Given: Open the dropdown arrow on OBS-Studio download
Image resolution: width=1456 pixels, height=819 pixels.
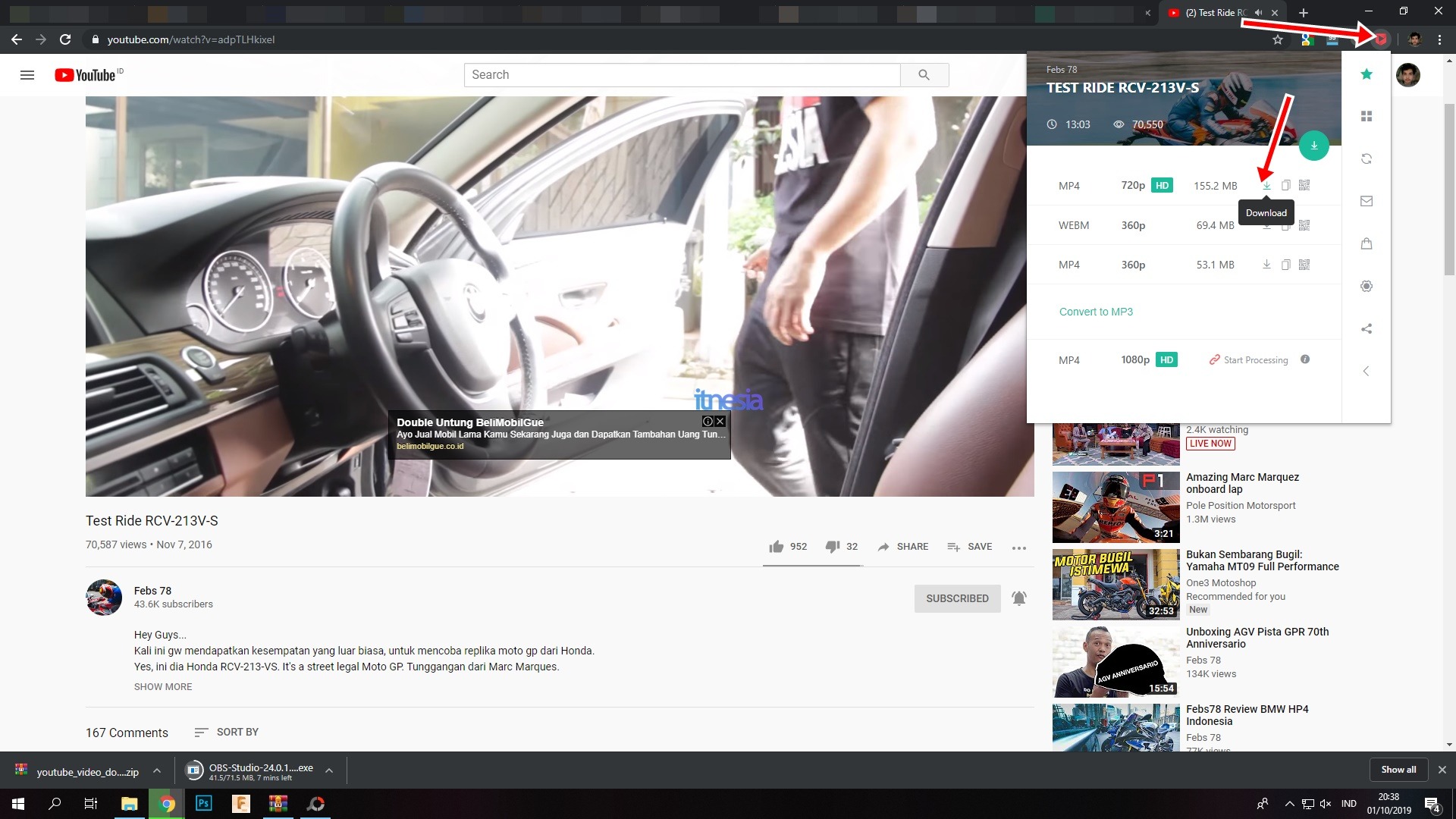Looking at the screenshot, I should click(x=329, y=769).
